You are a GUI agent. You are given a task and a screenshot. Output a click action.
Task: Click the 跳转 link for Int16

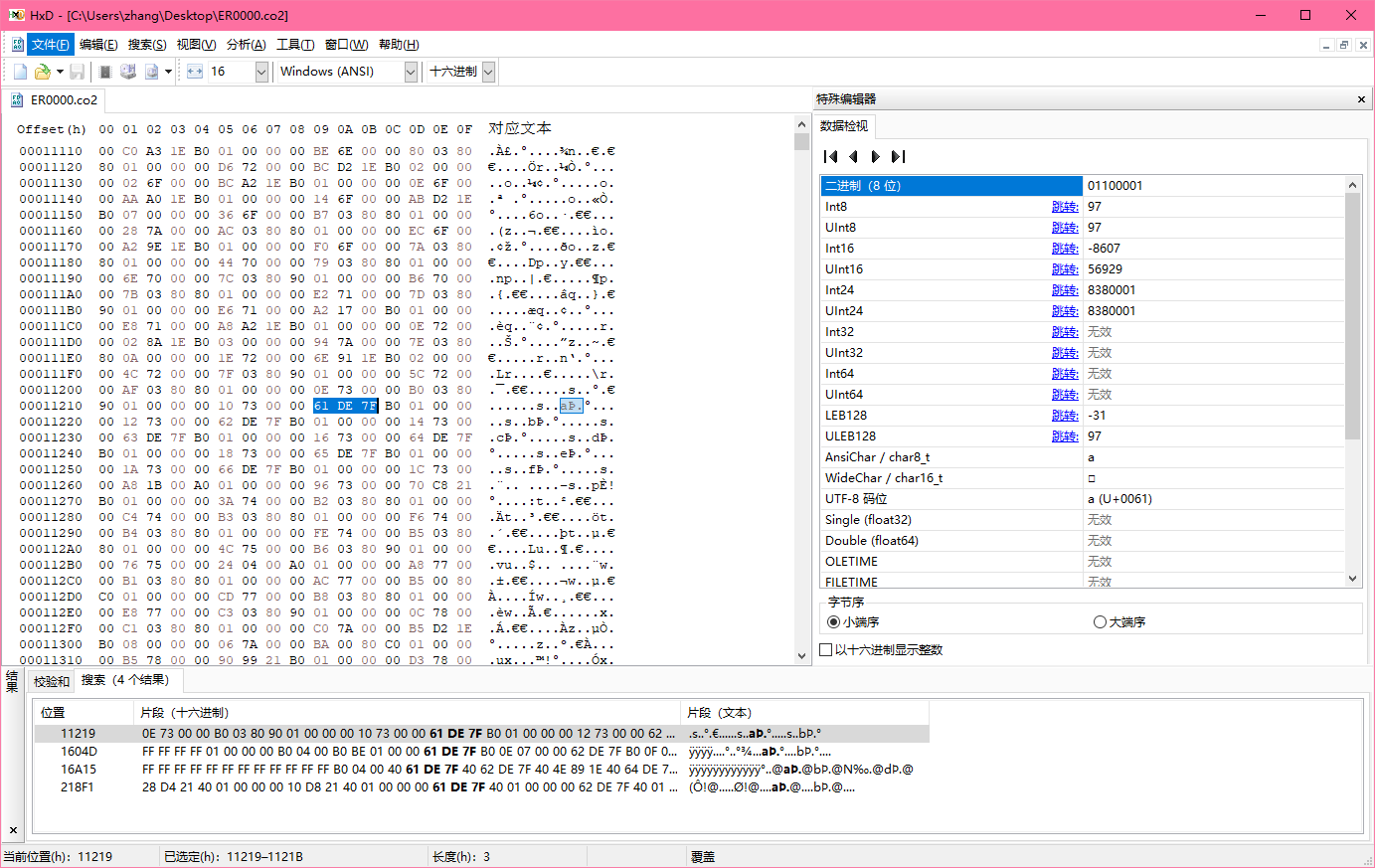click(x=1064, y=249)
